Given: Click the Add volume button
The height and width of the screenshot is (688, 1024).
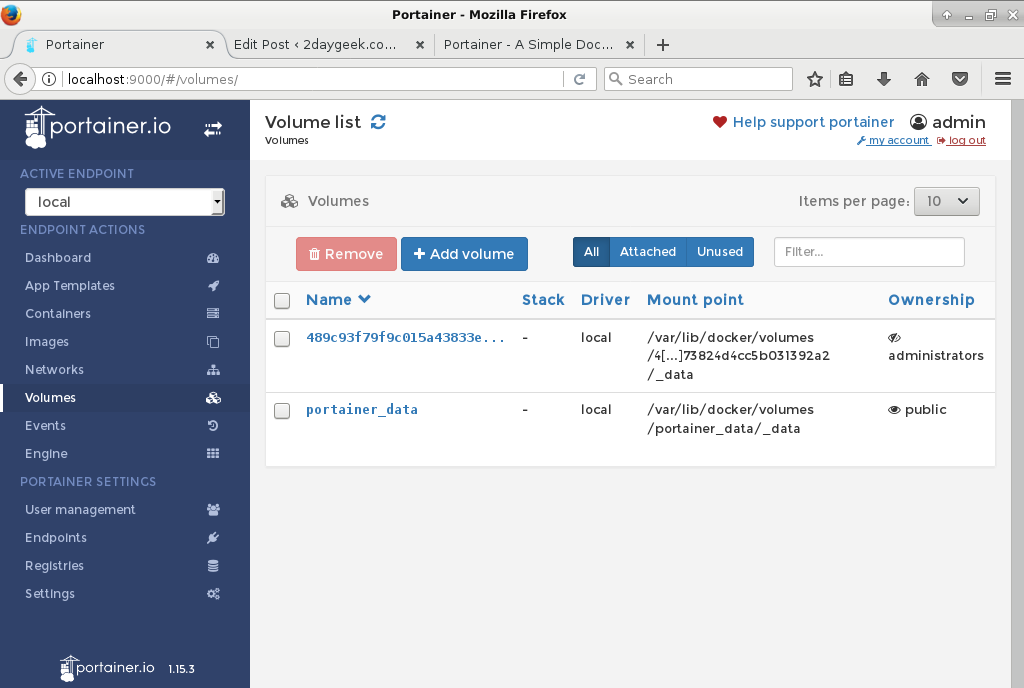Looking at the screenshot, I should [x=464, y=254].
